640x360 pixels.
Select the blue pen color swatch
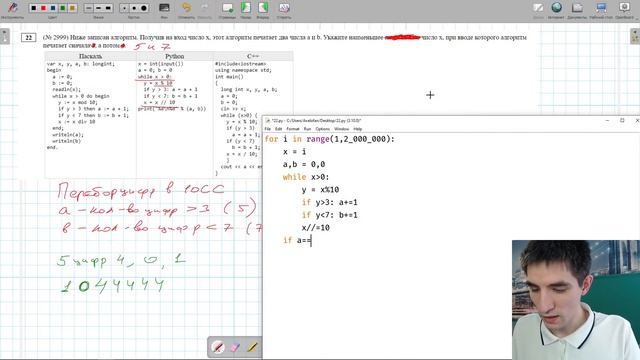click(x=53, y=8)
